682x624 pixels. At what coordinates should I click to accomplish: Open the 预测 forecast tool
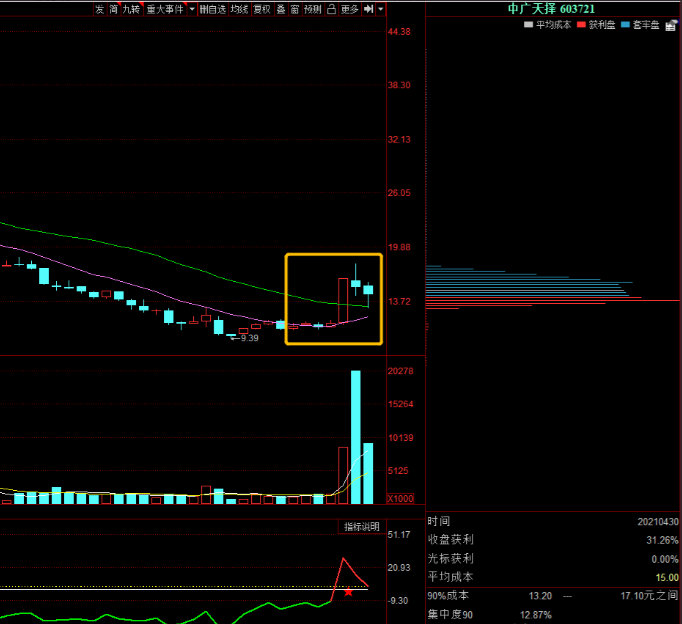click(x=313, y=9)
